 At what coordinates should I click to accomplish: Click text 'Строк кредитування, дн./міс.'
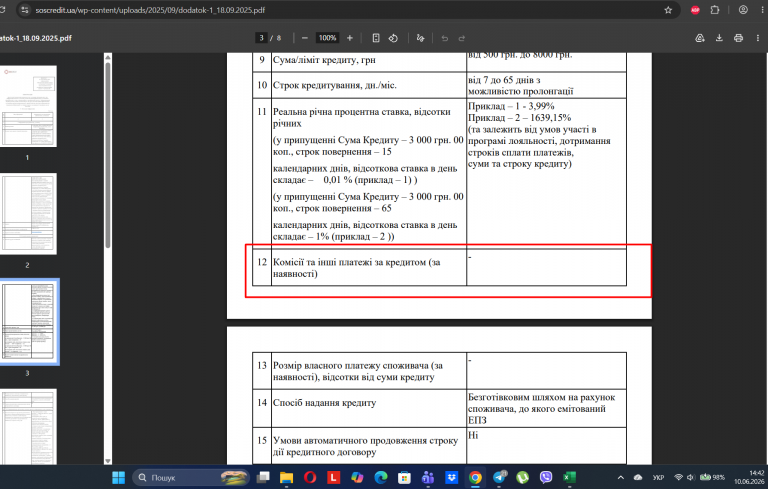tap(335, 85)
